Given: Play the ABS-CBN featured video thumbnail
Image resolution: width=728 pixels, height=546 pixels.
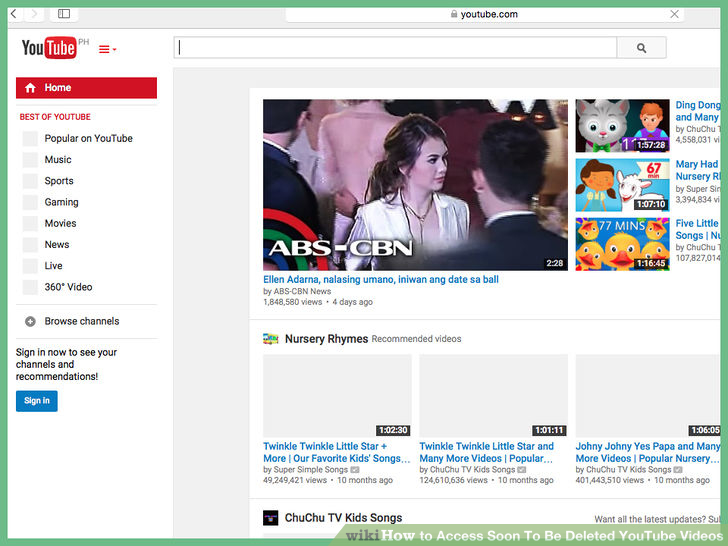Looking at the screenshot, I should 415,184.
